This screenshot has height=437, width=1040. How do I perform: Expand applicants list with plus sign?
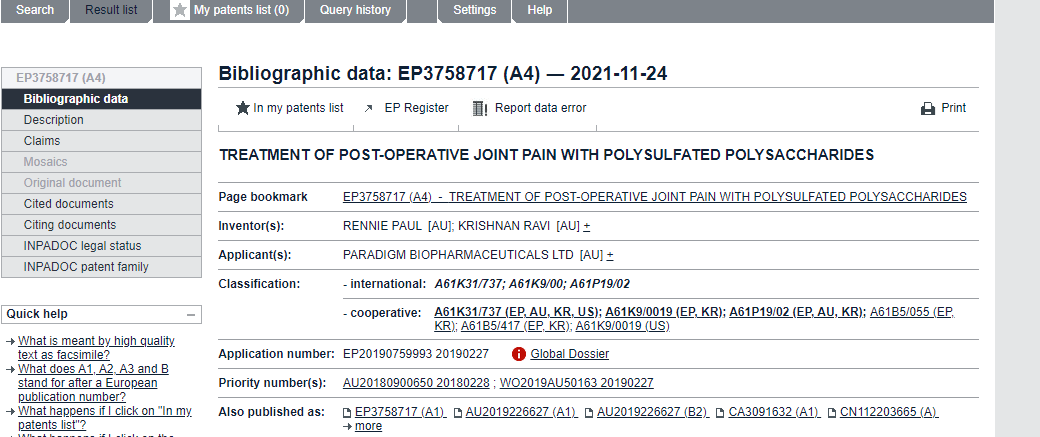click(610, 255)
